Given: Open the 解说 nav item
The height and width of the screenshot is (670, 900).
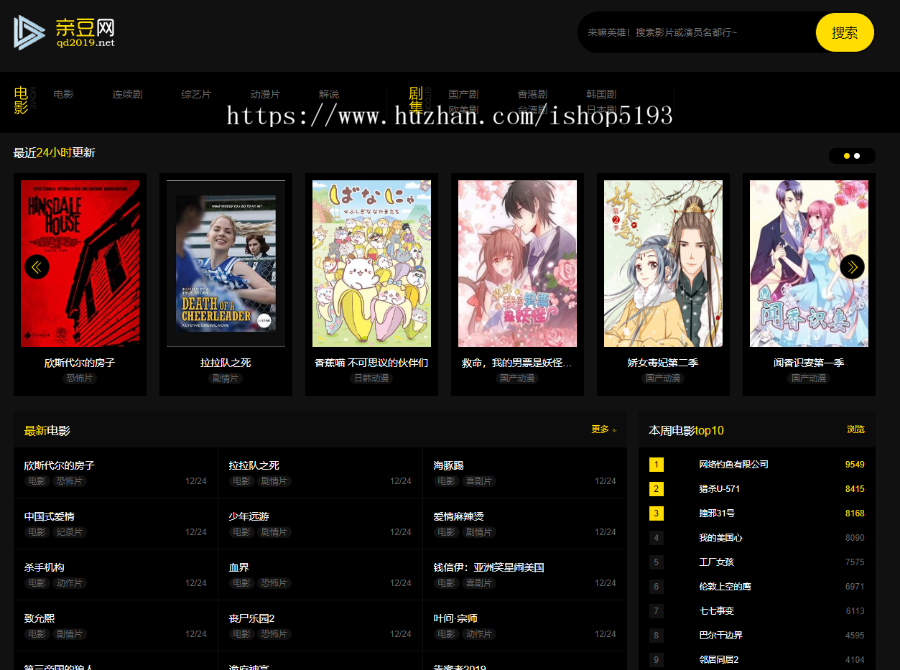Looking at the screenshot, I should 328,94.
